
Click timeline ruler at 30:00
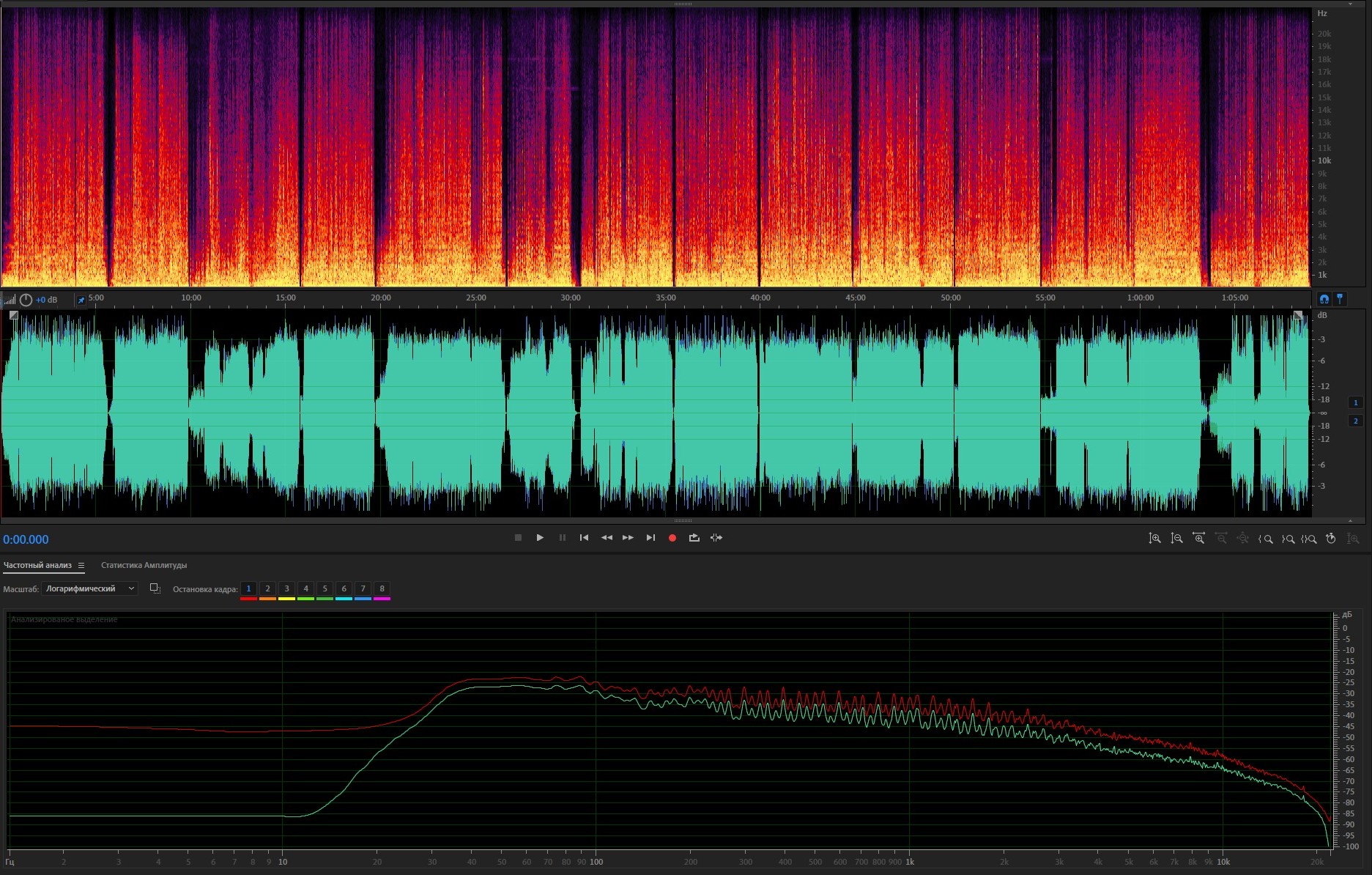click(571, 298)
